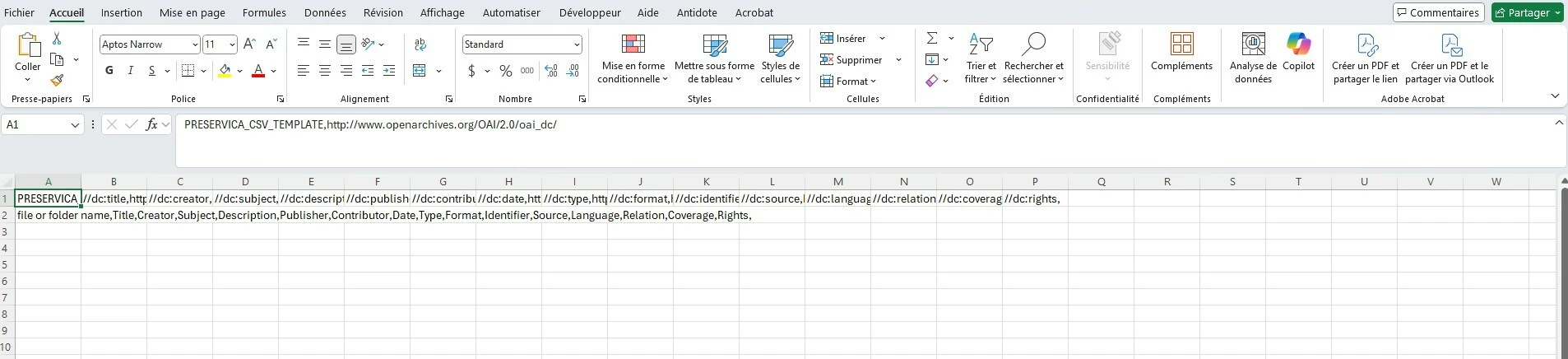The height and width of the screenshot is (359, 1568).
Task: Click the borders icon
Action: click(188, 71)
